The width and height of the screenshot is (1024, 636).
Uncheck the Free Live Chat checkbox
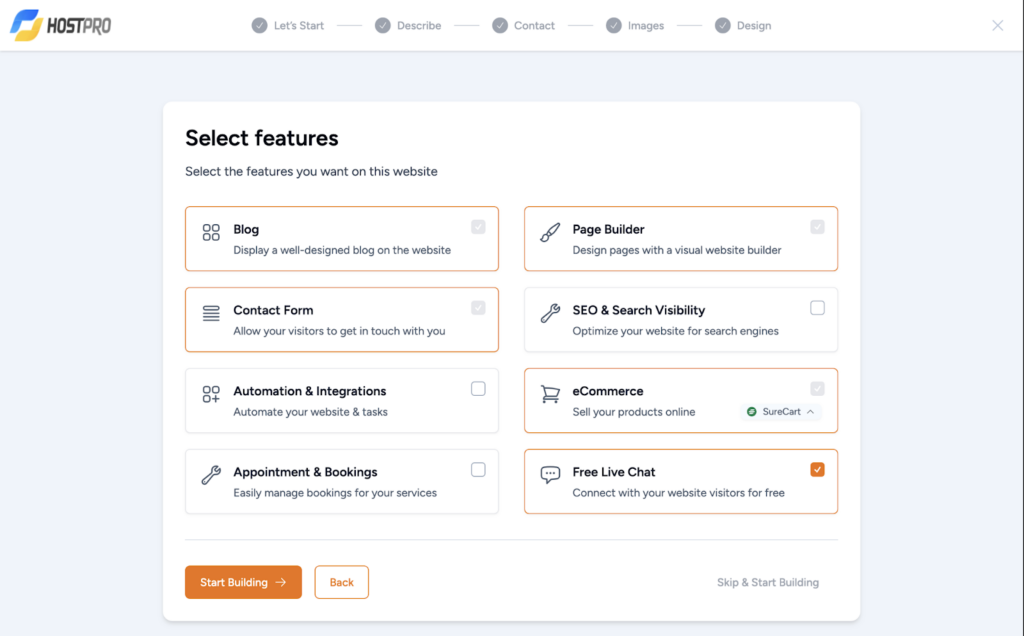pyautogui.click(x=817, y=469)
